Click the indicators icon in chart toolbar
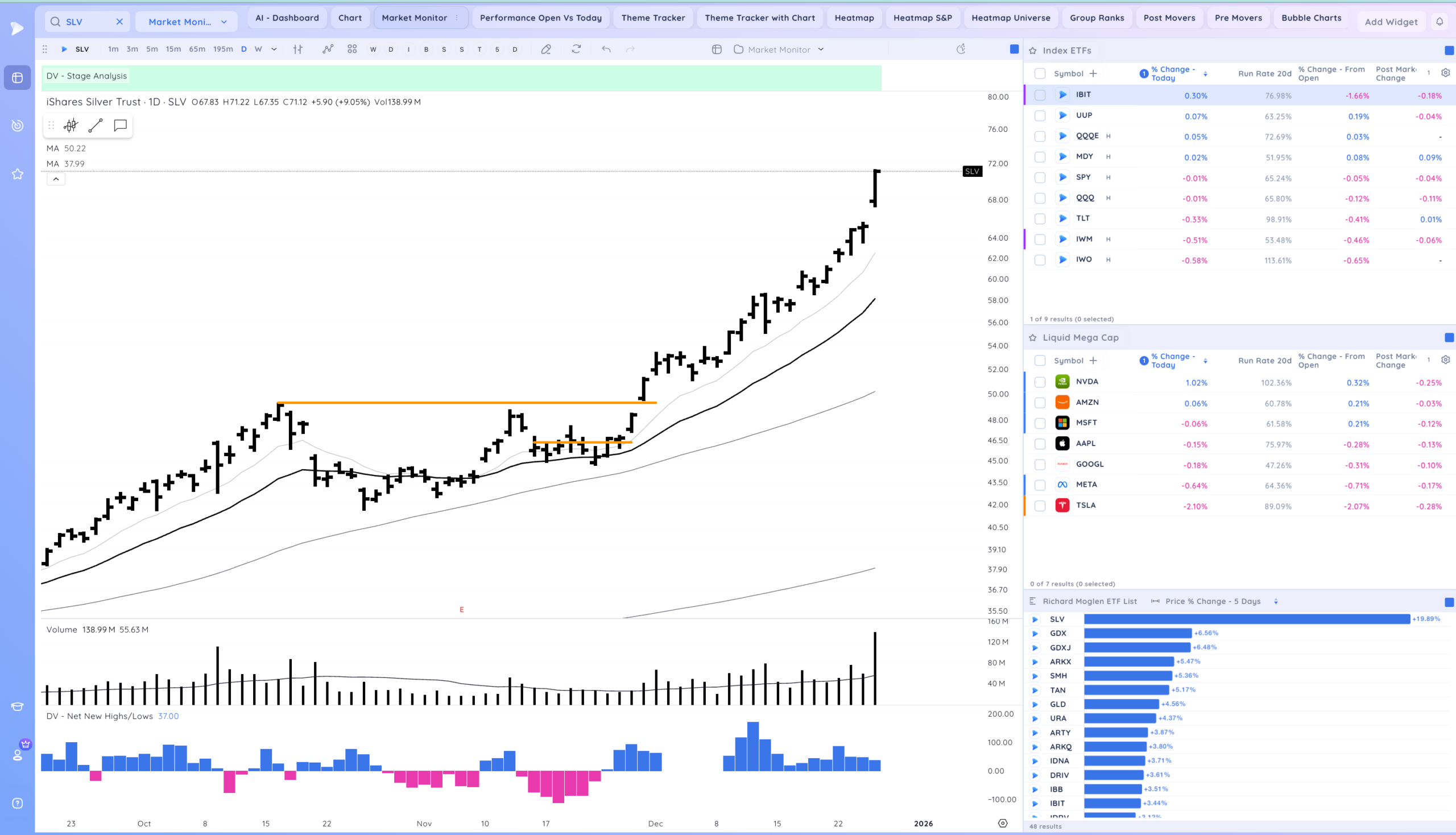 click(x=328, y=49)
